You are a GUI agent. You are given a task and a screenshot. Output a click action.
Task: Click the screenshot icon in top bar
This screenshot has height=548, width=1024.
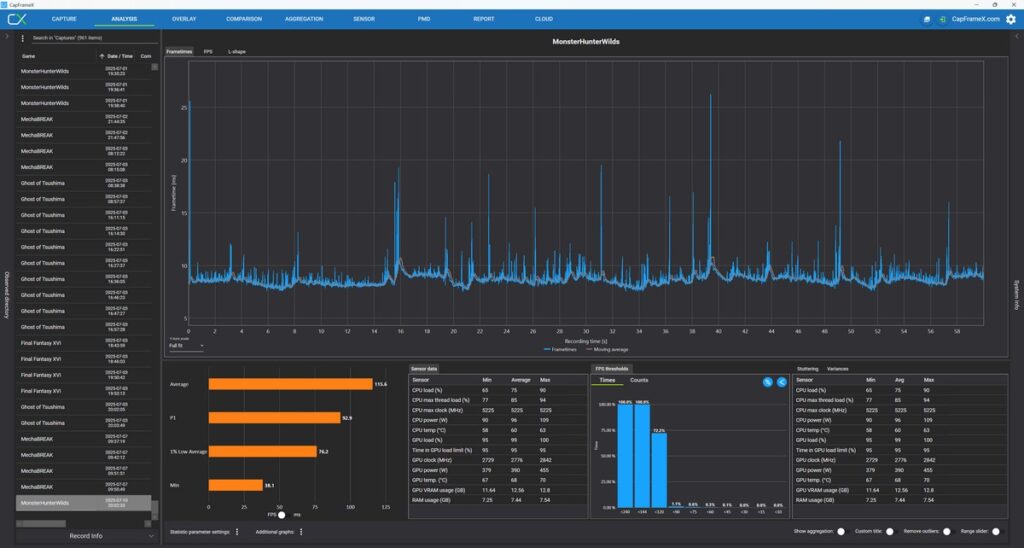[927, 20]
